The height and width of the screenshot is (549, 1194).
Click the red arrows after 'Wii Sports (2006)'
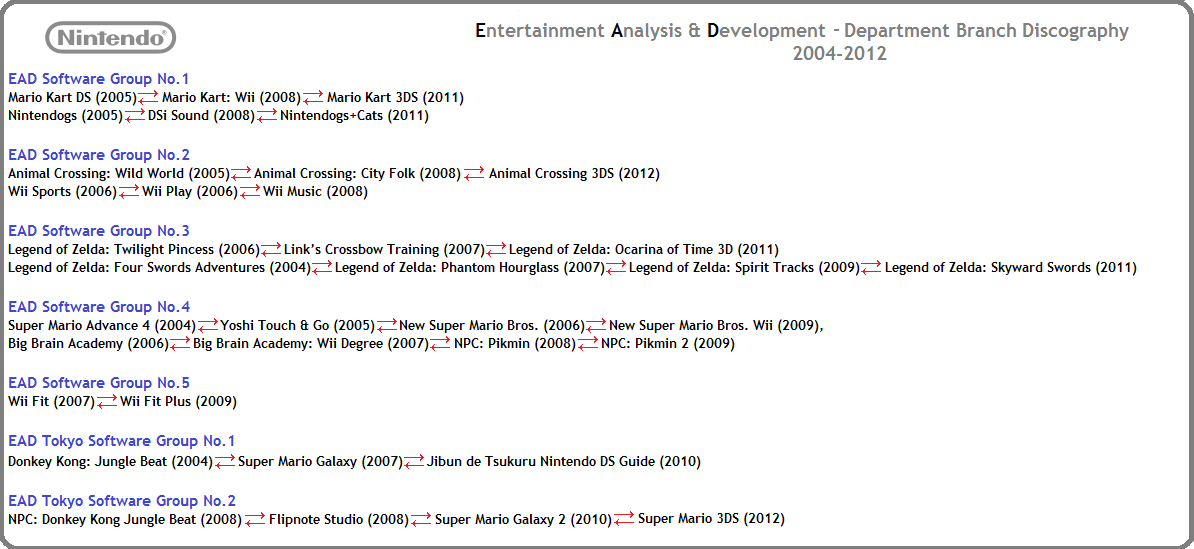pyautogui.click(x=129, y=192)
